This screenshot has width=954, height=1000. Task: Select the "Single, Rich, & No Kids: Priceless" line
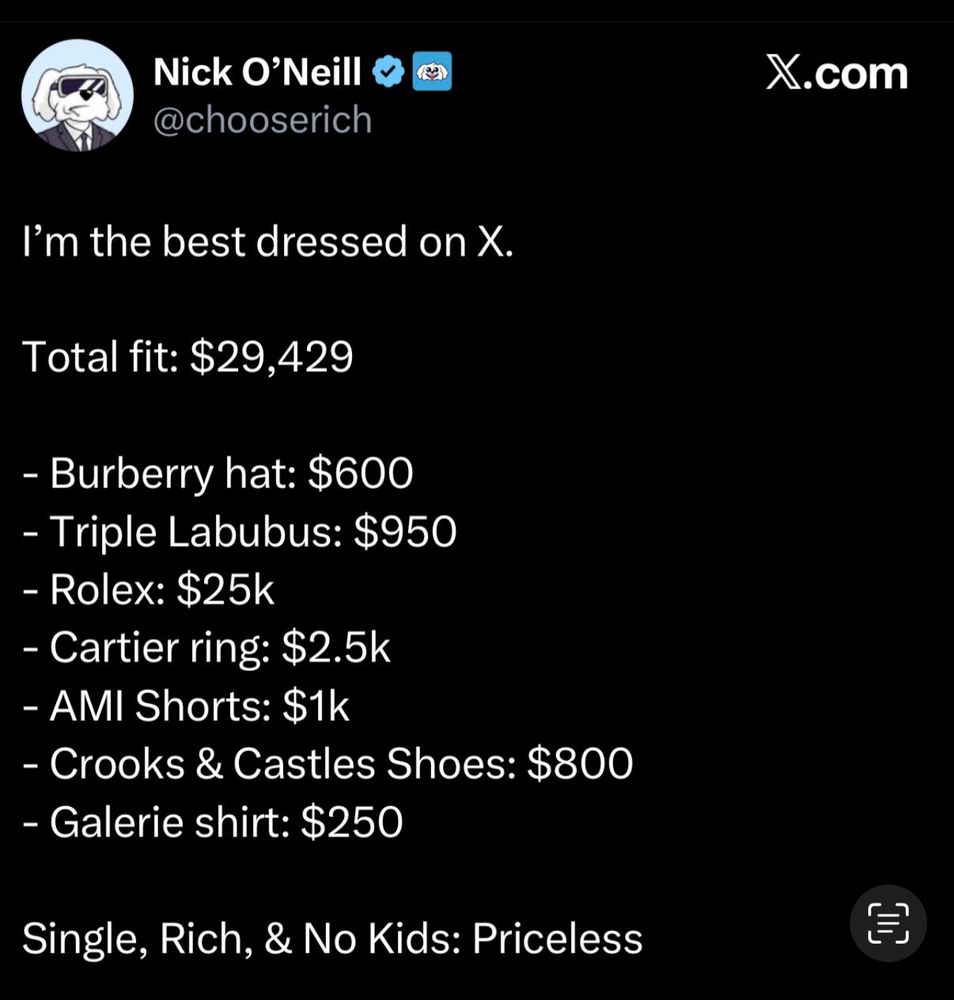tap(332, 938)
